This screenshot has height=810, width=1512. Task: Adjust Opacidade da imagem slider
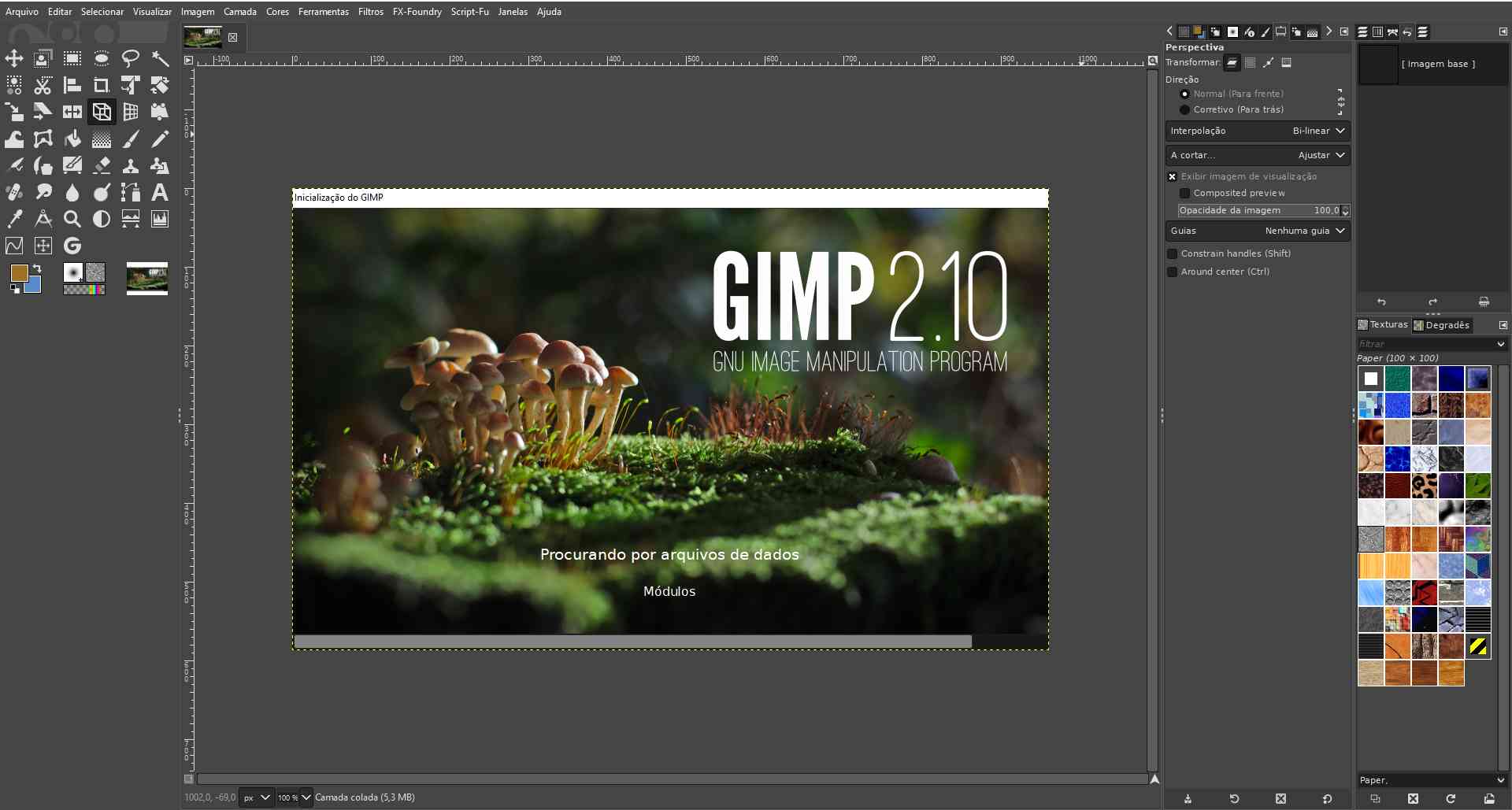(x=1264, y=210)
